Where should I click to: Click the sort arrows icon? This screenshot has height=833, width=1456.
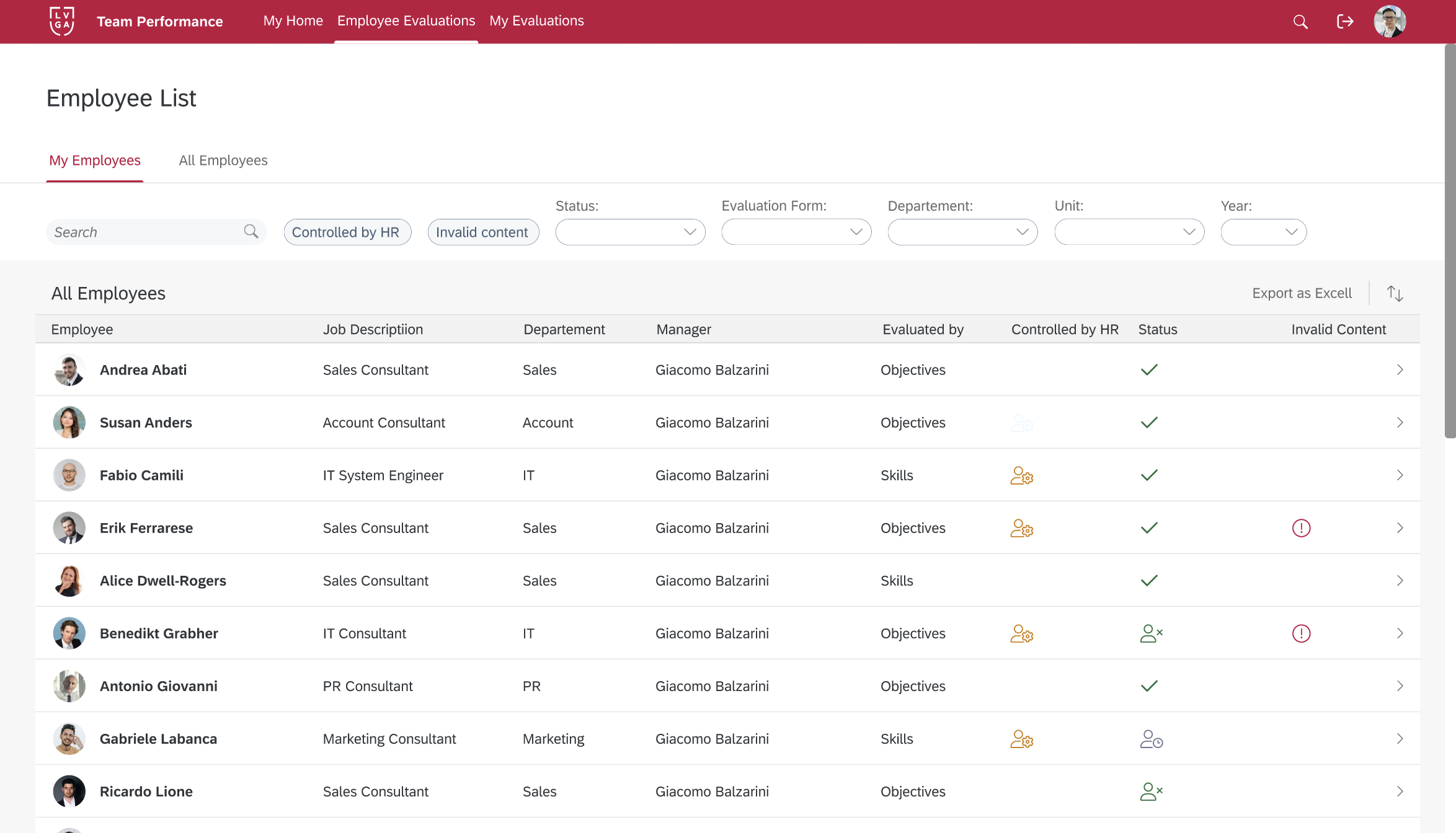1395,293
